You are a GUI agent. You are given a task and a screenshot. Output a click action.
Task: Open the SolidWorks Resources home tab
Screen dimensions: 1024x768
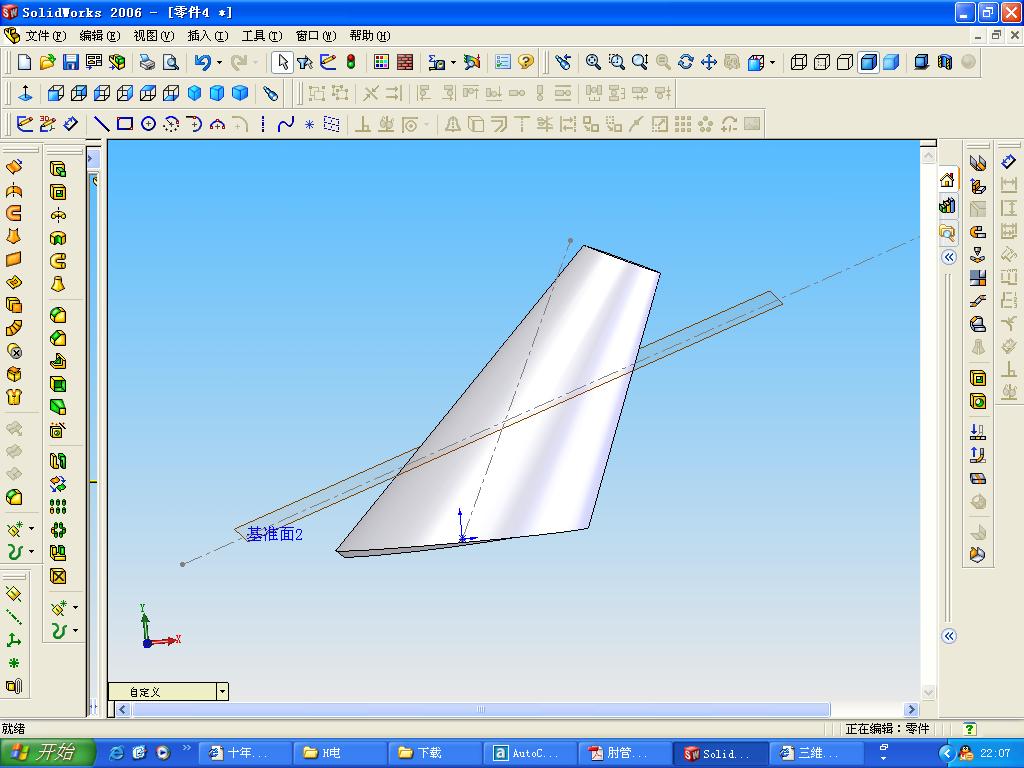[x=947, y=180]
